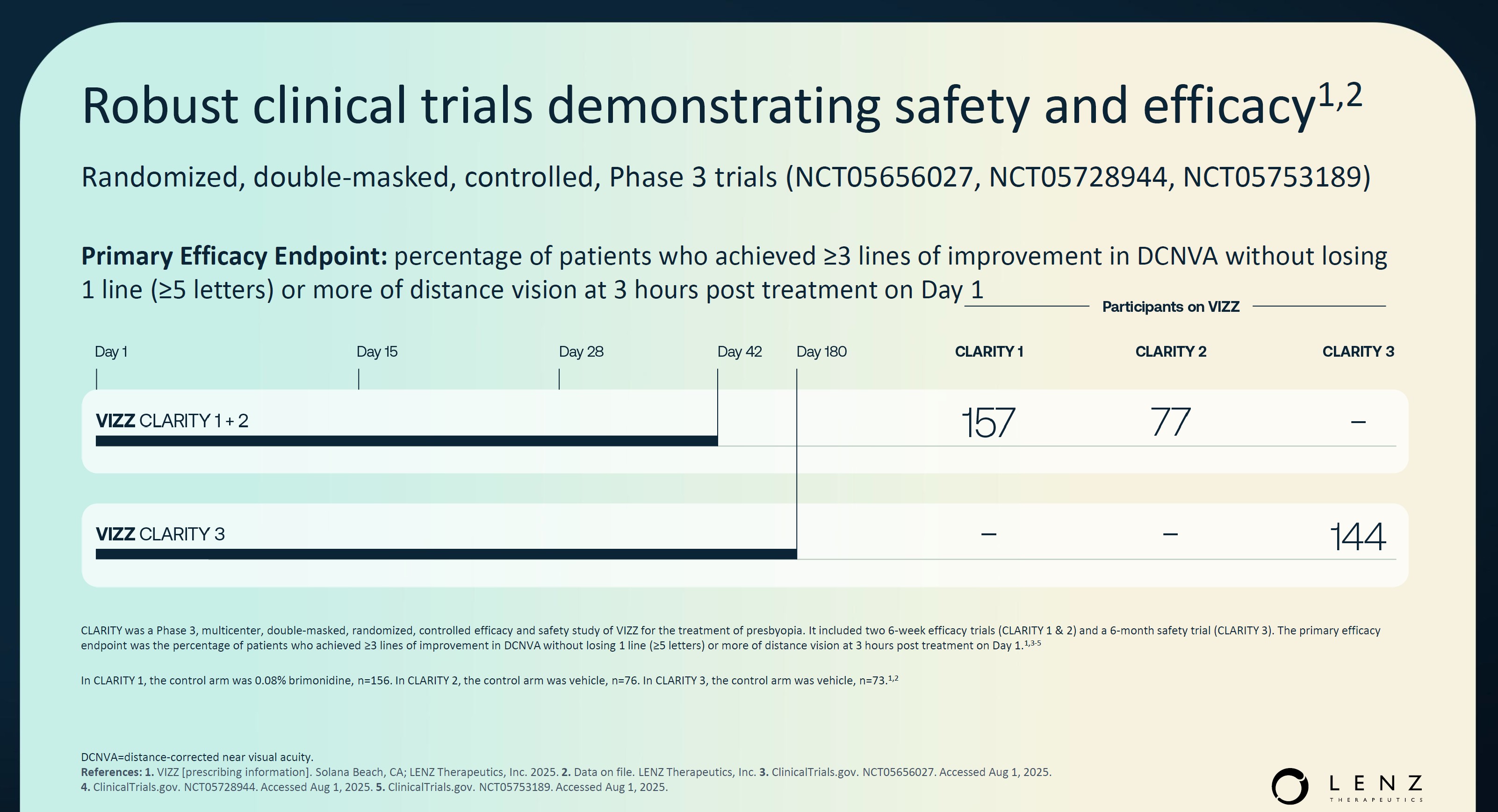
Task: Click the VIZZ CLARITY 1 + 2 row label
Action: (172, 420)
